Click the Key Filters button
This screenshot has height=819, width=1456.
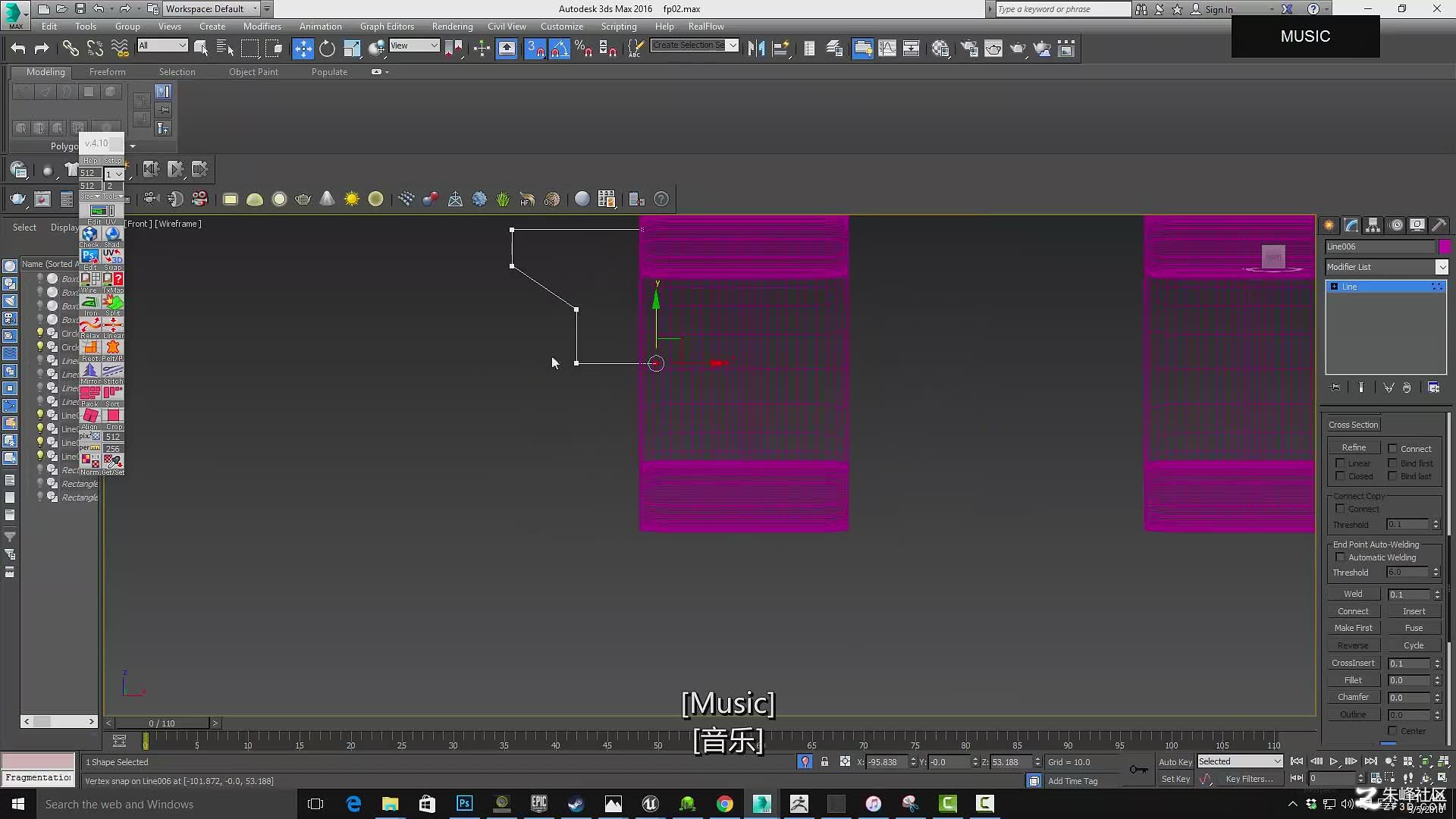(1249, 779)
